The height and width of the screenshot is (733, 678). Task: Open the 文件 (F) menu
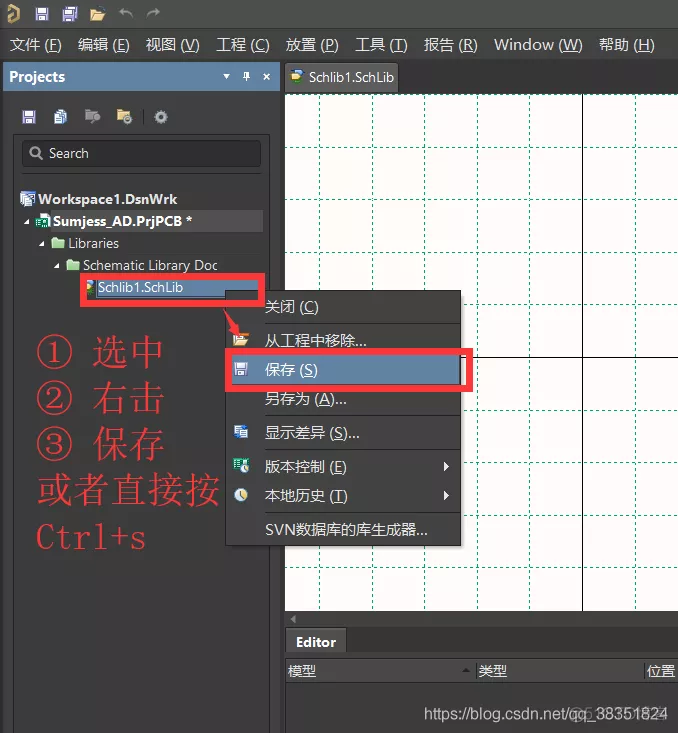(36, 45)
